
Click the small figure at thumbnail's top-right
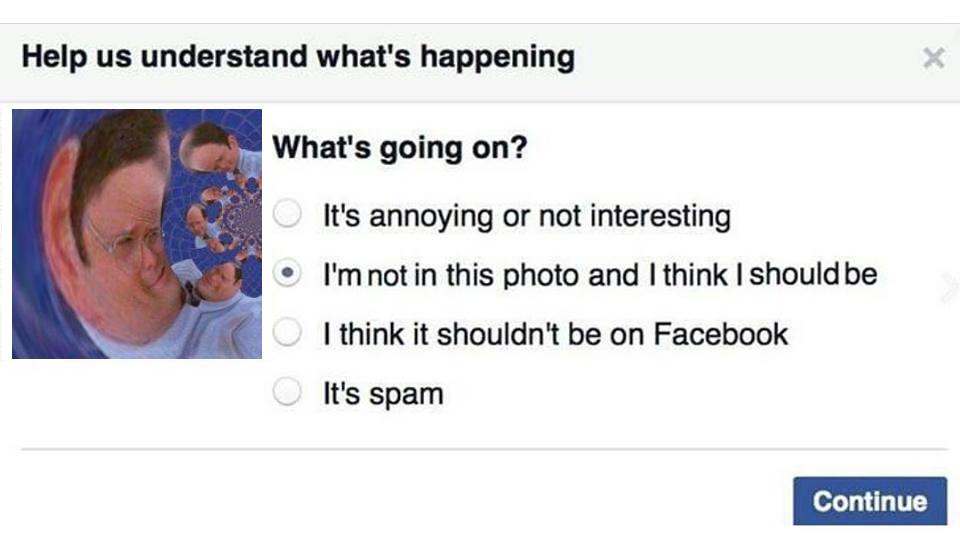tap(218, 145)
